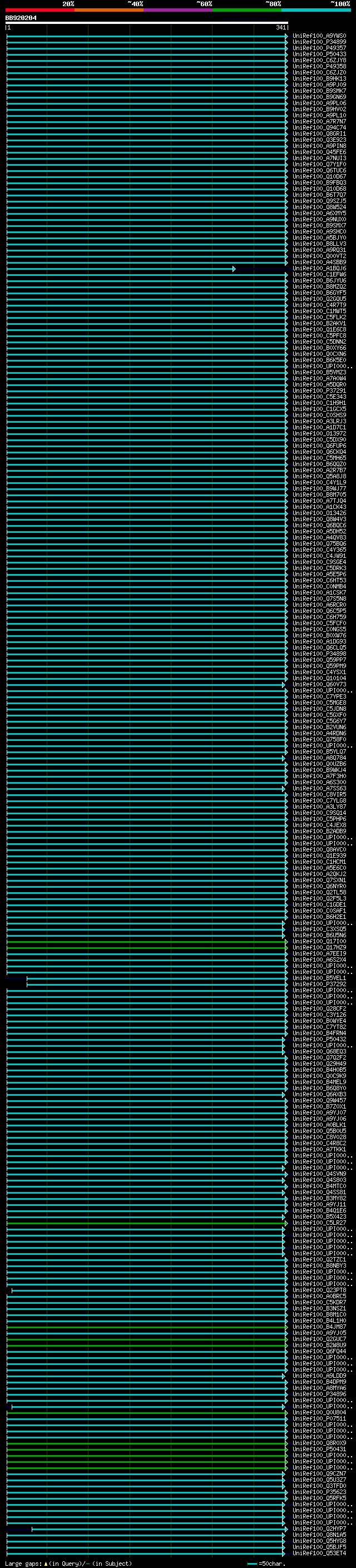Screen dimensions: 356x1568
Task: Select hit UniRef100_B6Q8Y0
Action: coord(319,1088)
